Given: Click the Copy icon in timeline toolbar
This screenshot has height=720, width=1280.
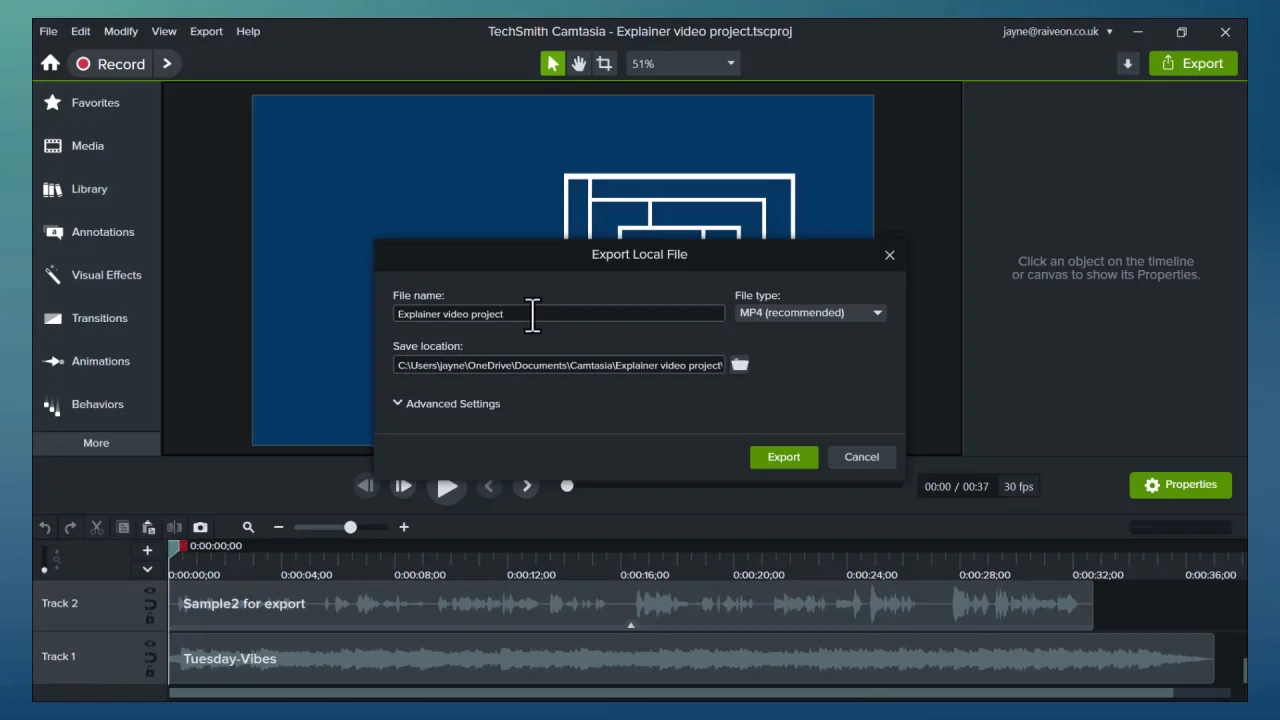Looking at the screenshot, I should click(x=123, y=527).
